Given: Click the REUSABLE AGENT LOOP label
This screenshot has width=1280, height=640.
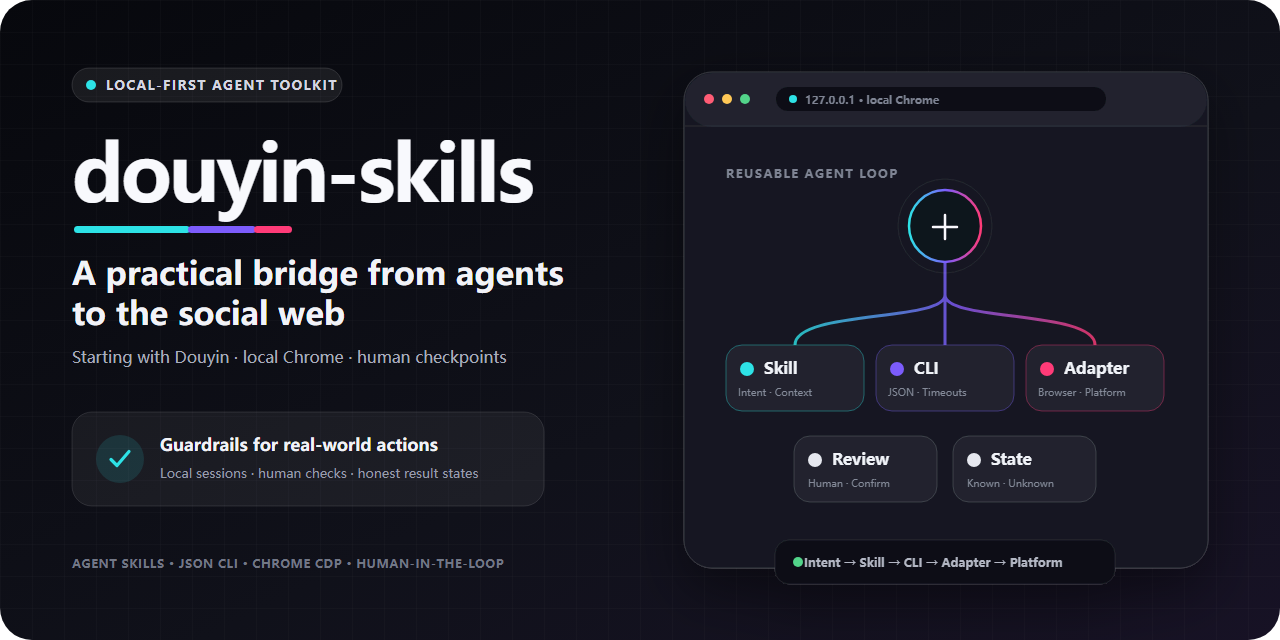Looking at the screenshot, I should coord(812,174).
